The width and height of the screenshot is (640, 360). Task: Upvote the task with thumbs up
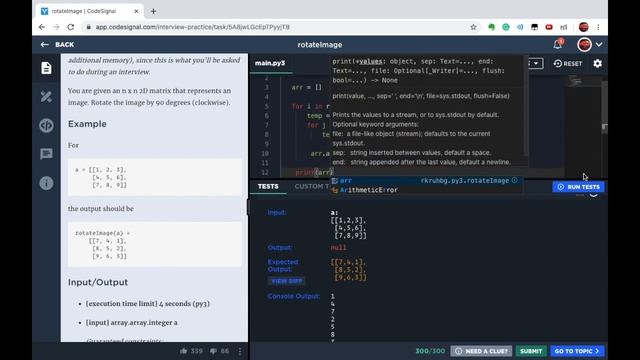[183, 351]
